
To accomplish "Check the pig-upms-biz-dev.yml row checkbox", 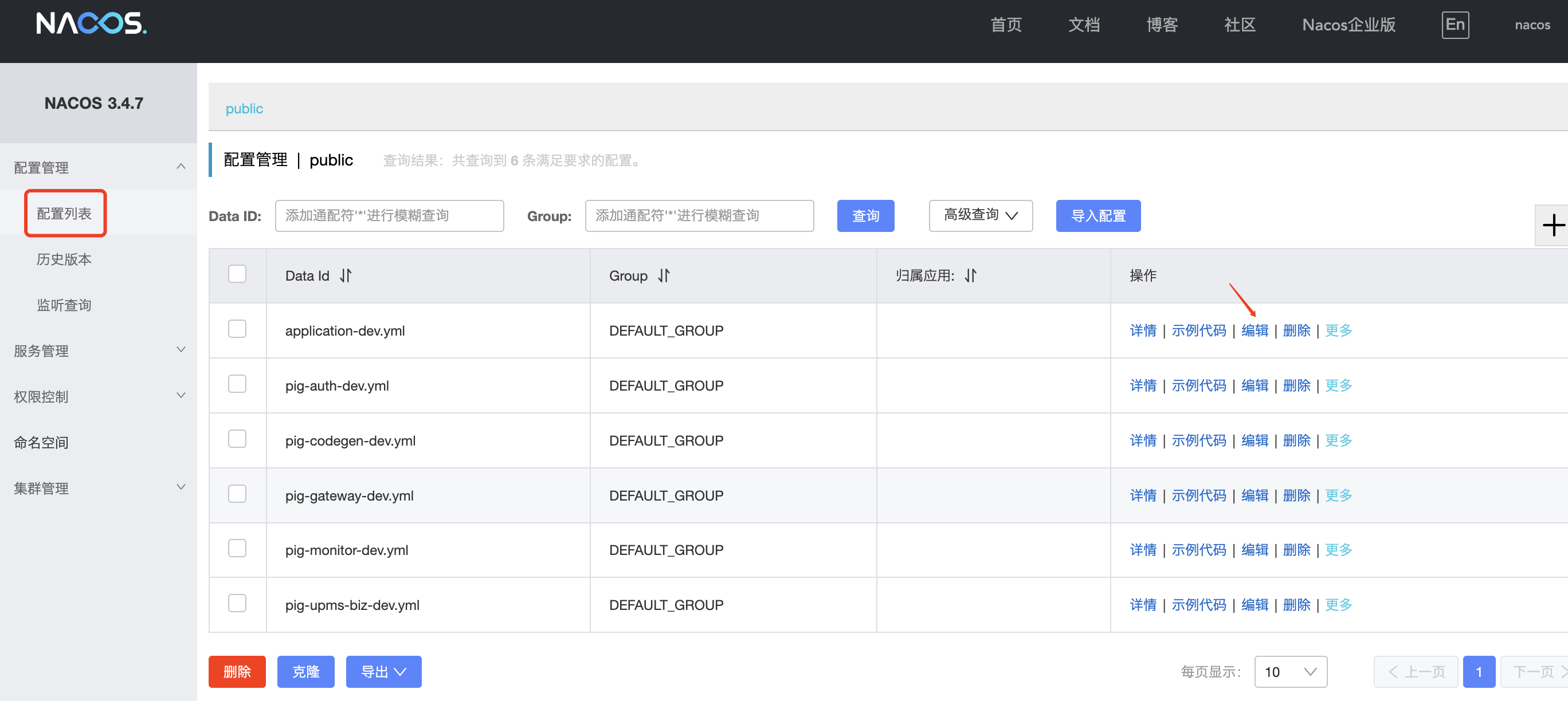I will (237, 603).
